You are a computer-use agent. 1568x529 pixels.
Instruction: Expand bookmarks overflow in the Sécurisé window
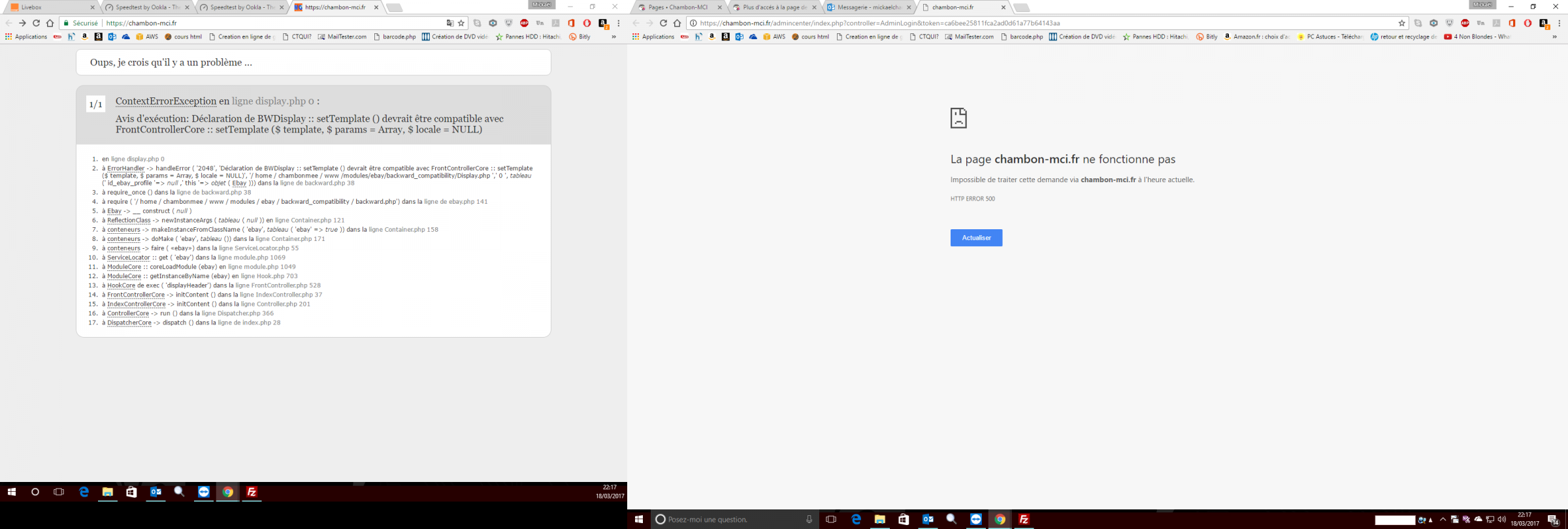(613, 37)
